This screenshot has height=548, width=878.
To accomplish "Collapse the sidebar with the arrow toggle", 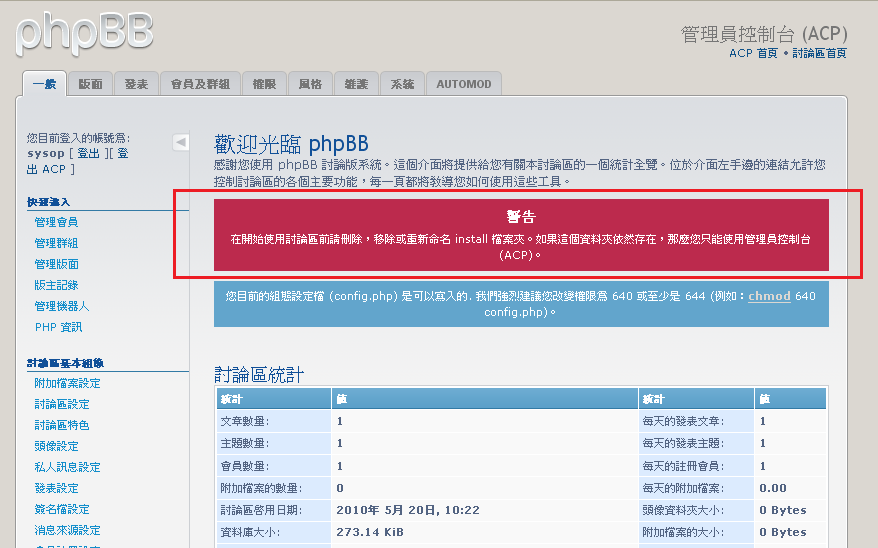I will [181, 142].
